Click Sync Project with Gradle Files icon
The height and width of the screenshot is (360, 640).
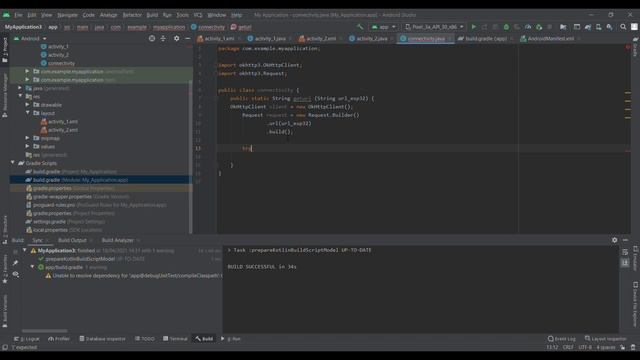point(588,27)
